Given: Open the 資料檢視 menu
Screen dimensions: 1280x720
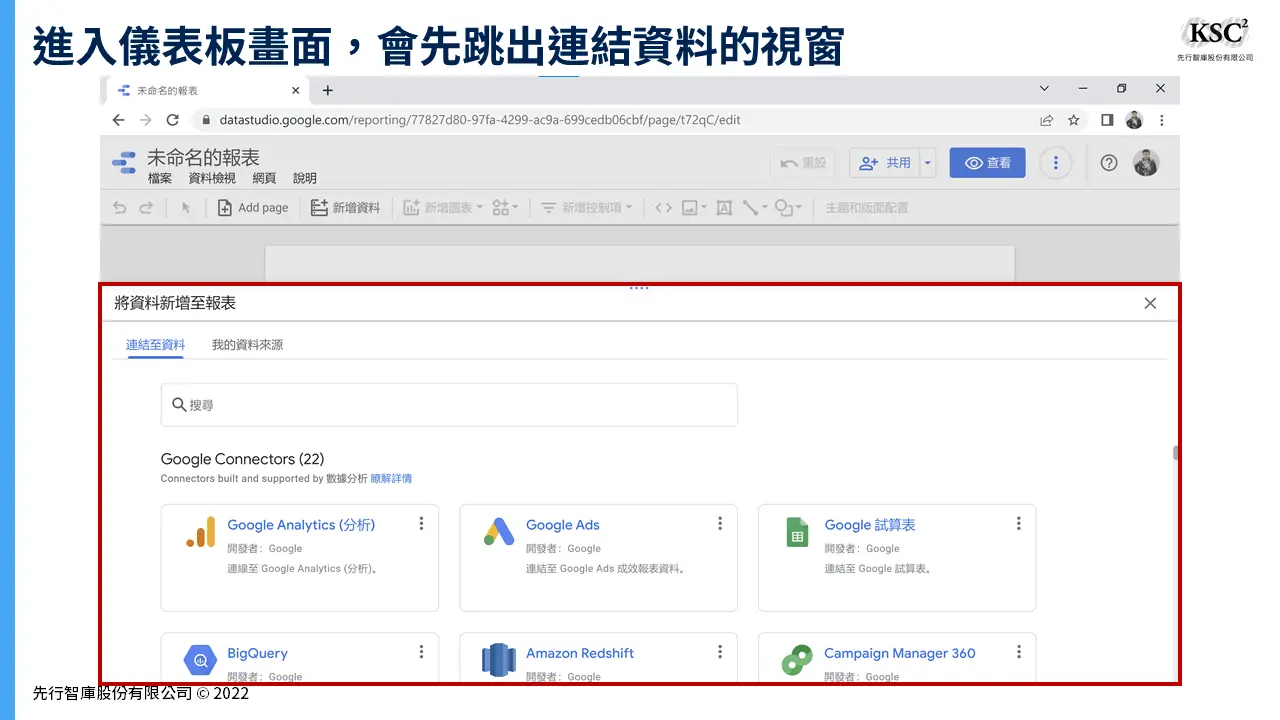Looking at the screenshot, I should (x=212, y=179).
